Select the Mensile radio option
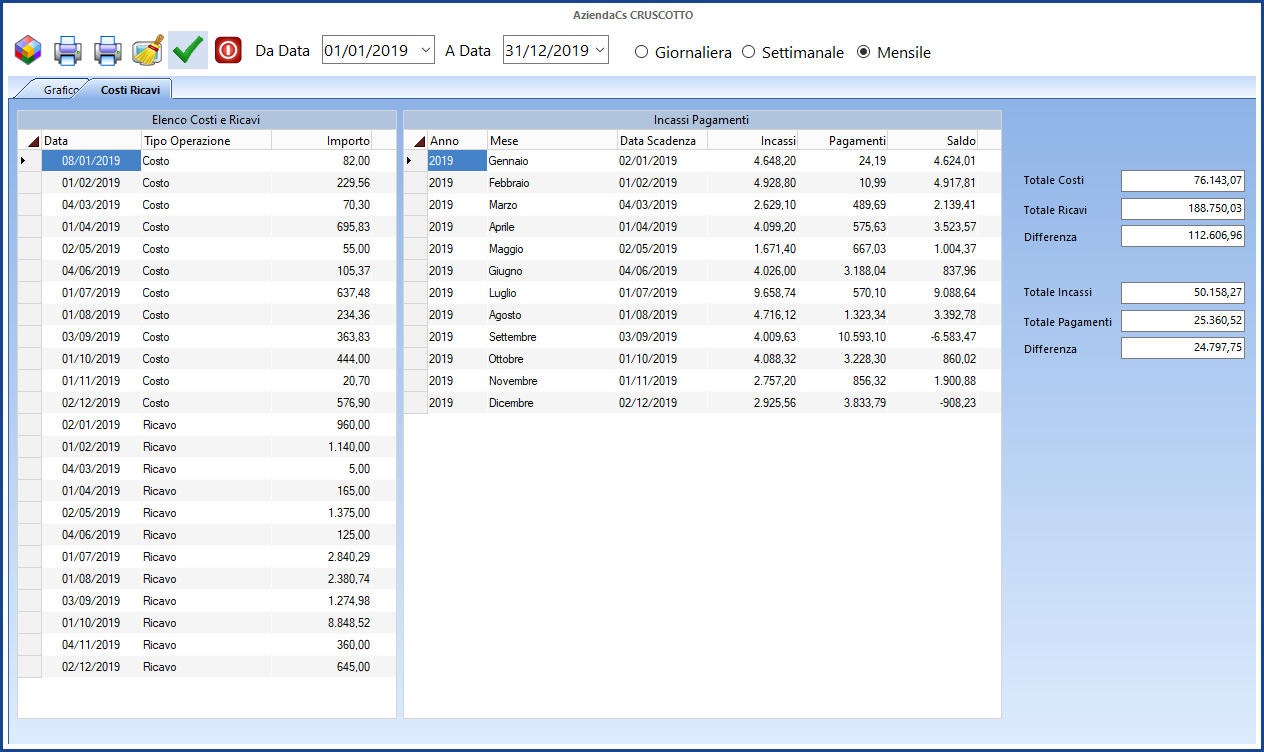The image size is (1264, 752). 864,52
